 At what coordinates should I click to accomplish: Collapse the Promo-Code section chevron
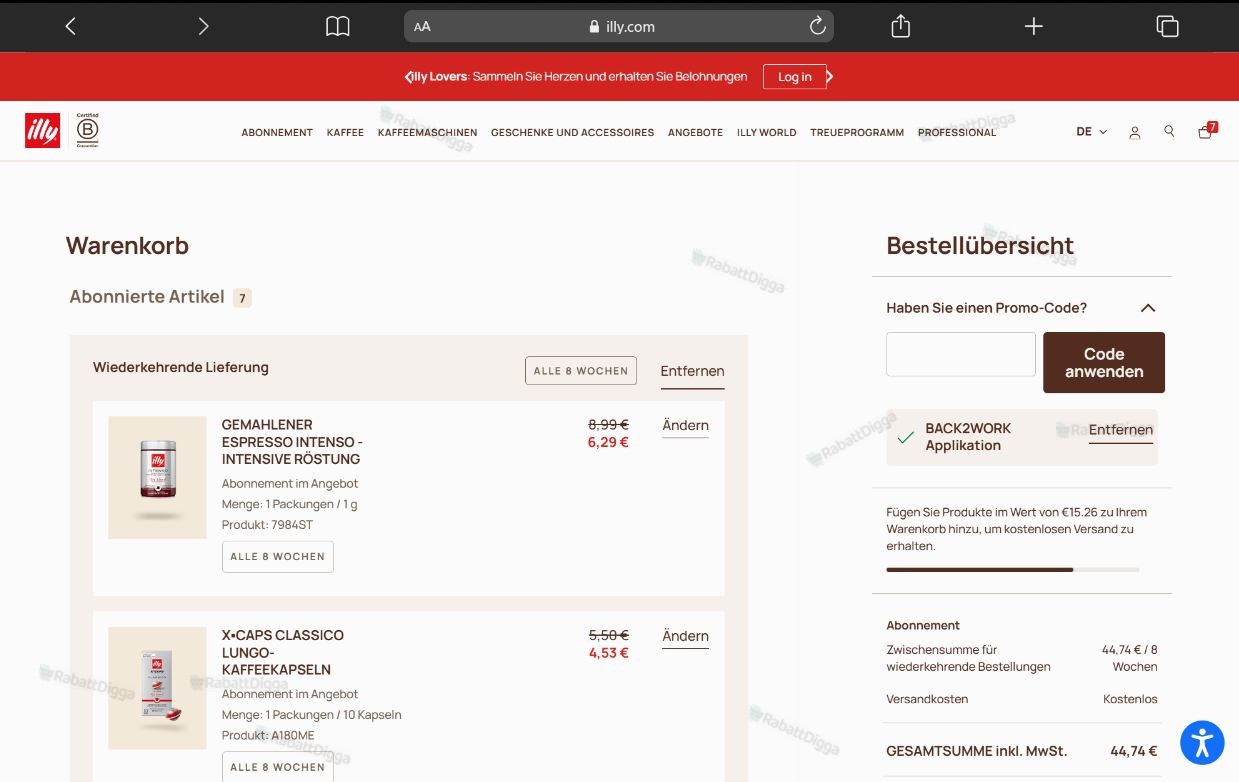pos(1148,308)
